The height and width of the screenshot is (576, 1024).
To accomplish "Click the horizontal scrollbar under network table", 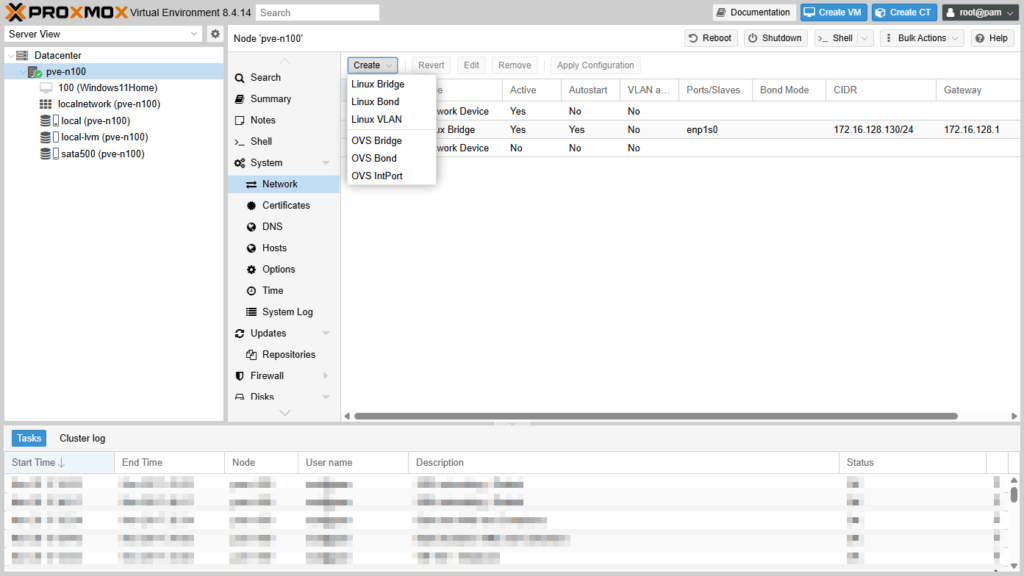I will click(x=655, y=416).
